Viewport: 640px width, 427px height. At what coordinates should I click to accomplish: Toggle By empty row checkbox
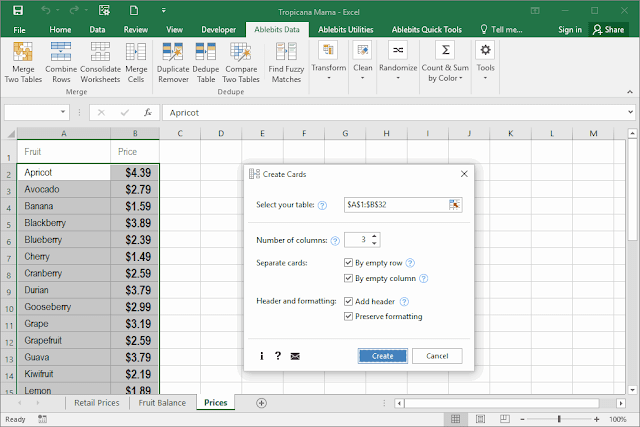point(348,262)
